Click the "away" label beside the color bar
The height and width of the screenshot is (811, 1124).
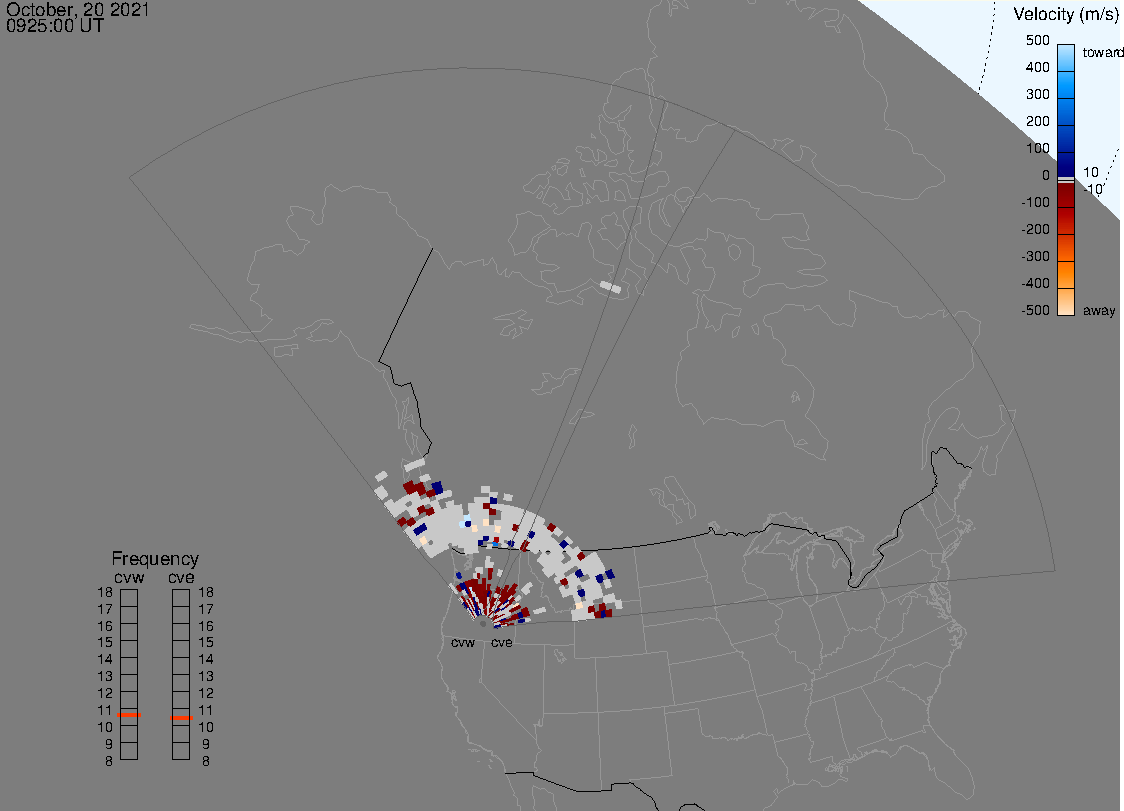pos(1099,310)
